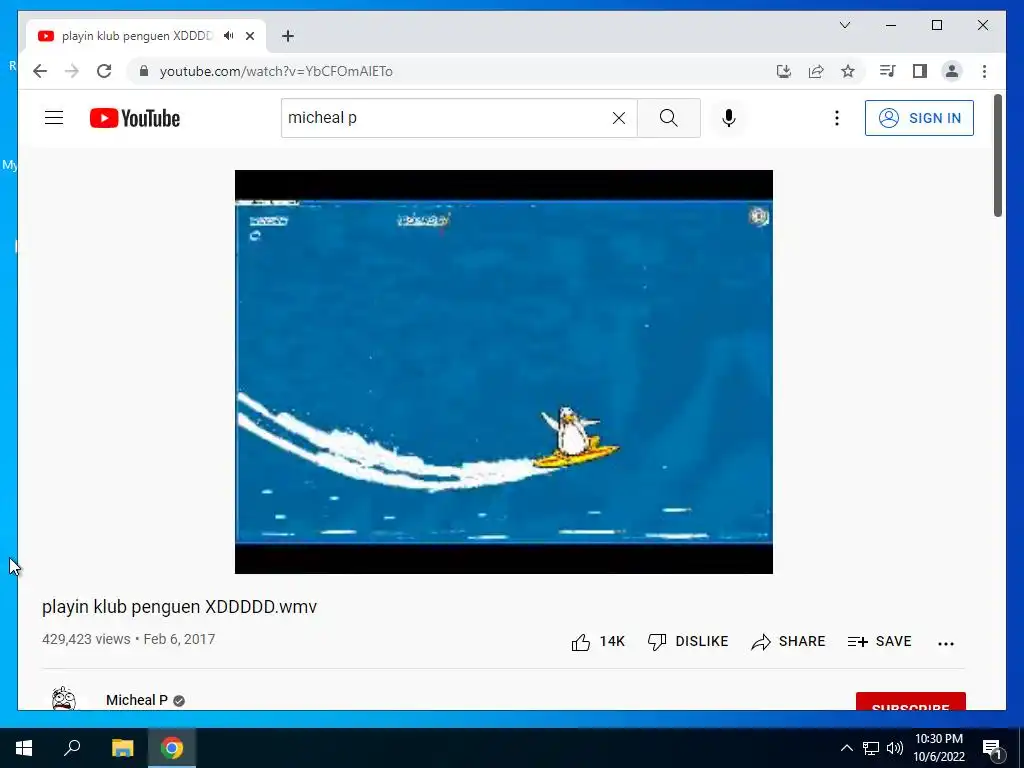Expand the tab search chevron

[x=845, y=25]
